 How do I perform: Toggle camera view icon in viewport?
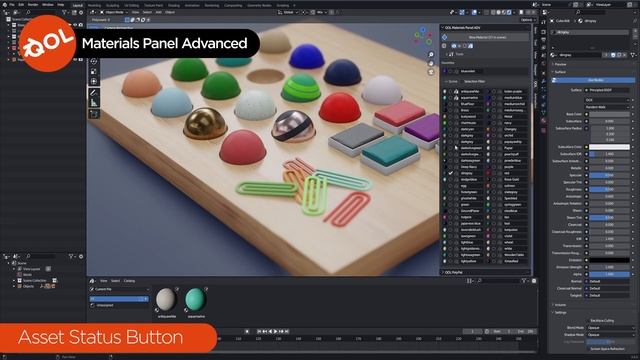(431, 72)
